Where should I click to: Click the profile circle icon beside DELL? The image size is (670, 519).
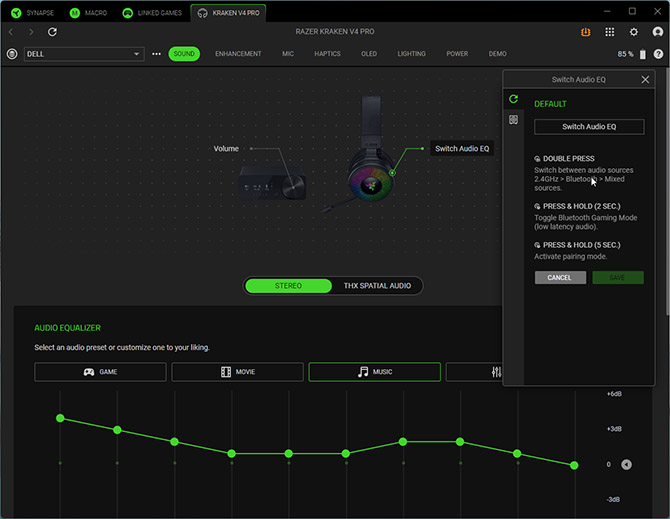coord(12,54)
